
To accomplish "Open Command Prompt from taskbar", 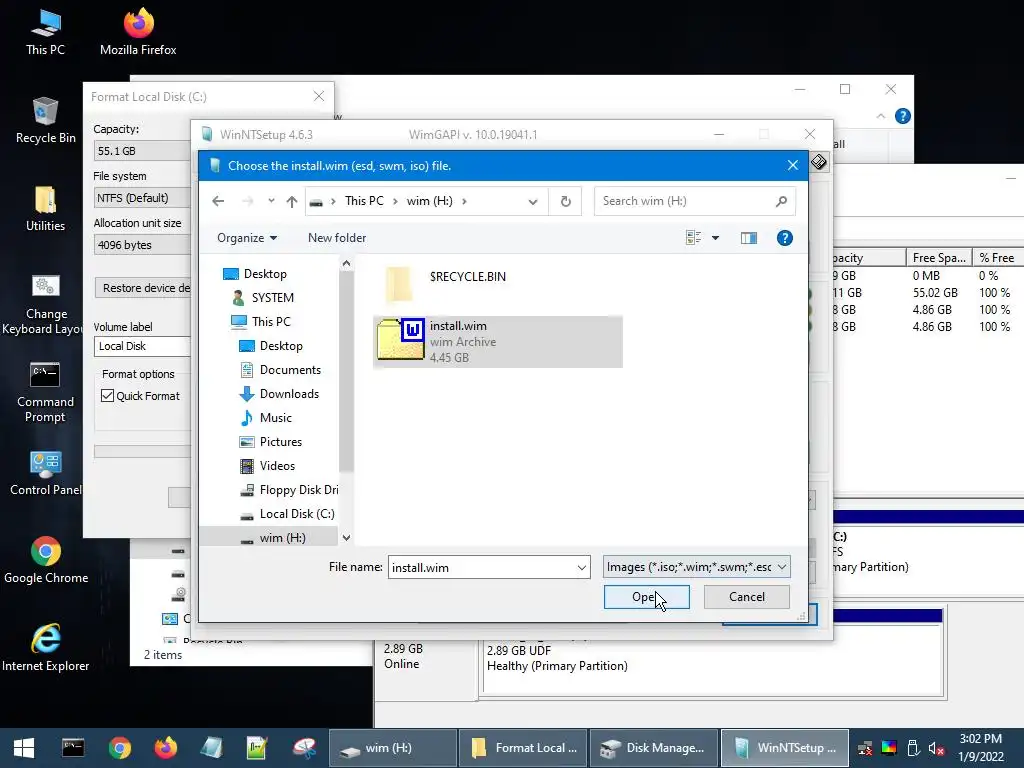I will (73, 748).
